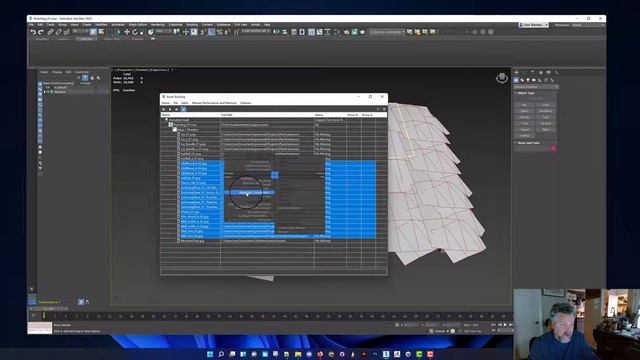Click the Redo arrow in main toolbar
640x360 pixels.
pyautogui.click(x=40, y=32)
